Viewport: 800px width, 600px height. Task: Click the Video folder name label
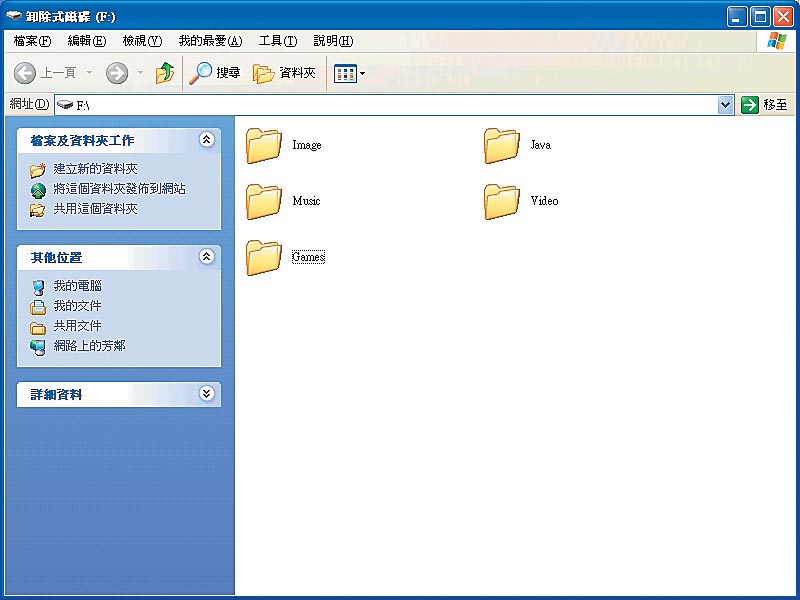544,201
